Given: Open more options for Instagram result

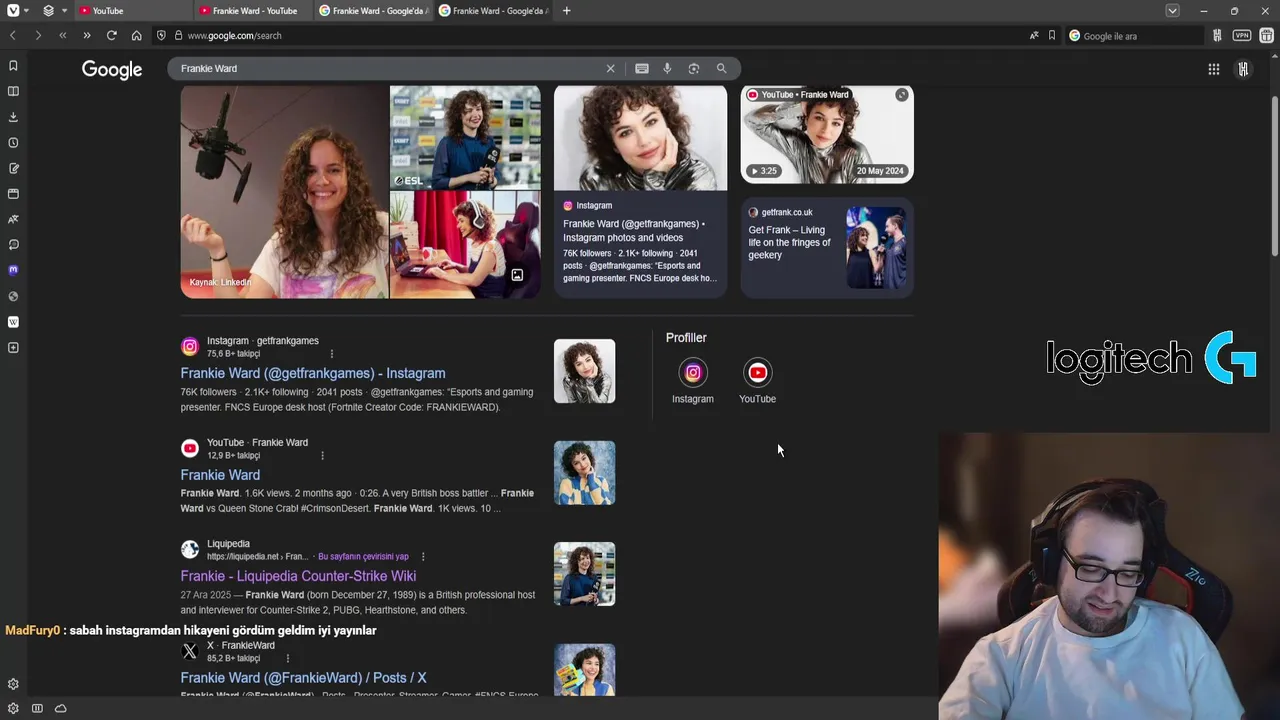Looking at the screenshot, I should click(332, 354).
